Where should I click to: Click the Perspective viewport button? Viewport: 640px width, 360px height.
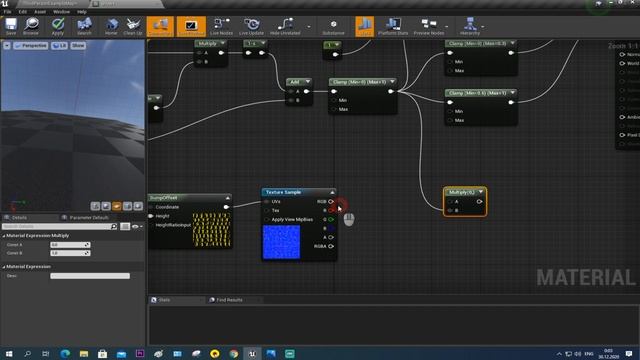(31, 45)
